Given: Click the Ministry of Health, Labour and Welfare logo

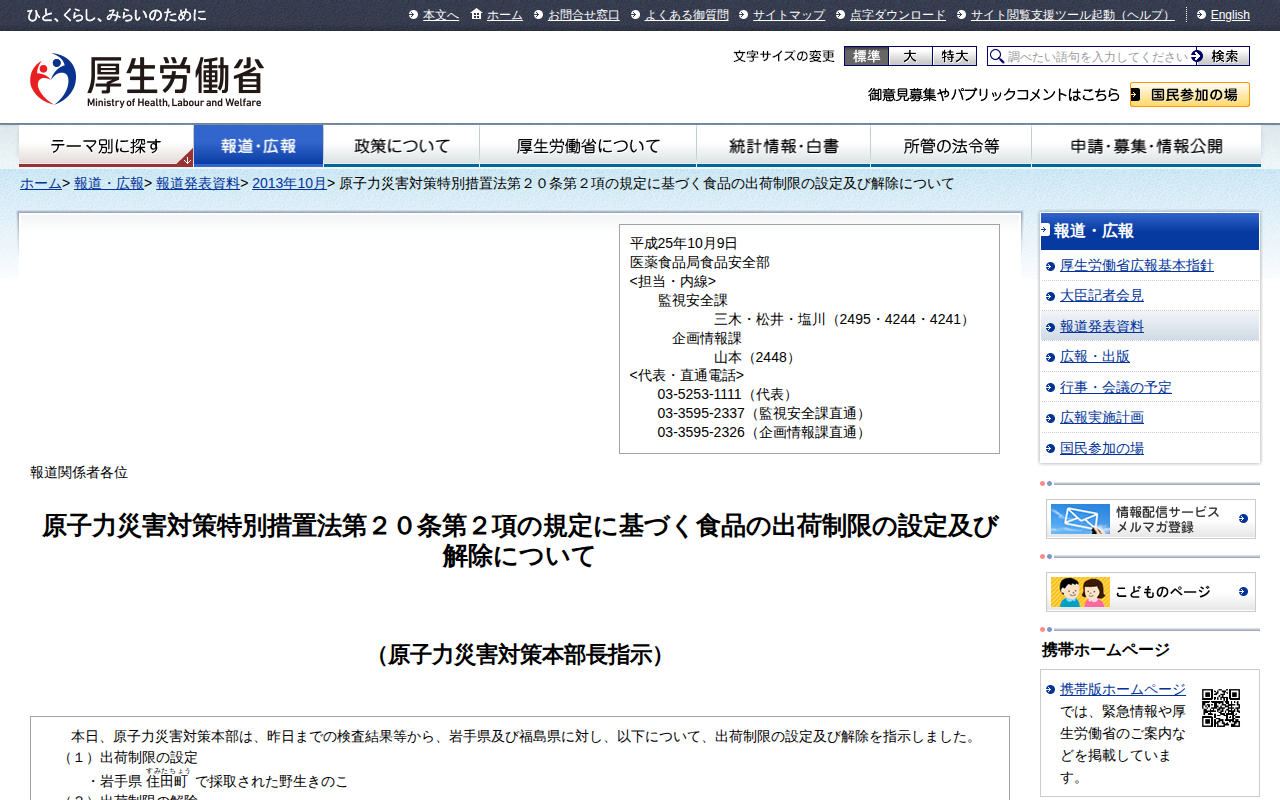Looking at the screenshot, I should pyautogui.click(x=146, y=80).
